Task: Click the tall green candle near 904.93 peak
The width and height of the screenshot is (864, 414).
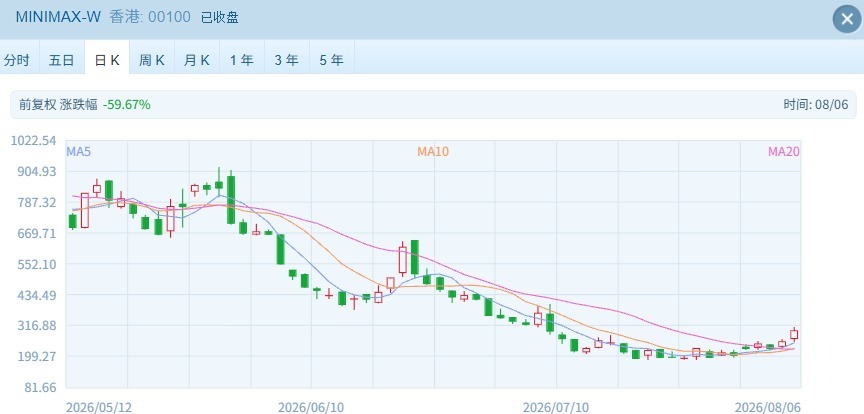Action: point(231,198)
